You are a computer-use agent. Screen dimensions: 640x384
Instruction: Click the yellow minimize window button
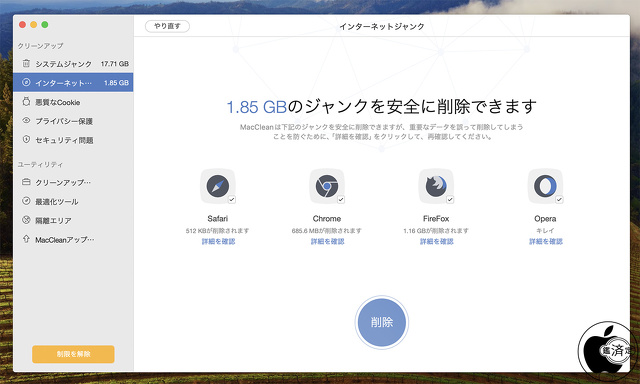click(33, 25)
